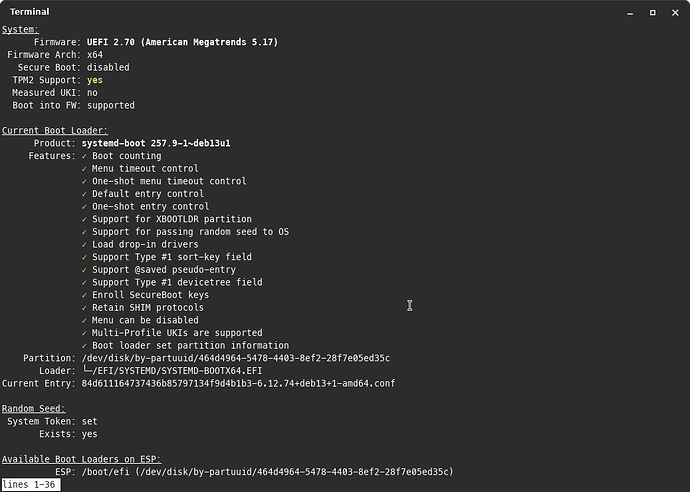Click the green 'yes' TPM2 Support value
The width and height of the screenshot is (690, 492).
[x=95, y=80]
